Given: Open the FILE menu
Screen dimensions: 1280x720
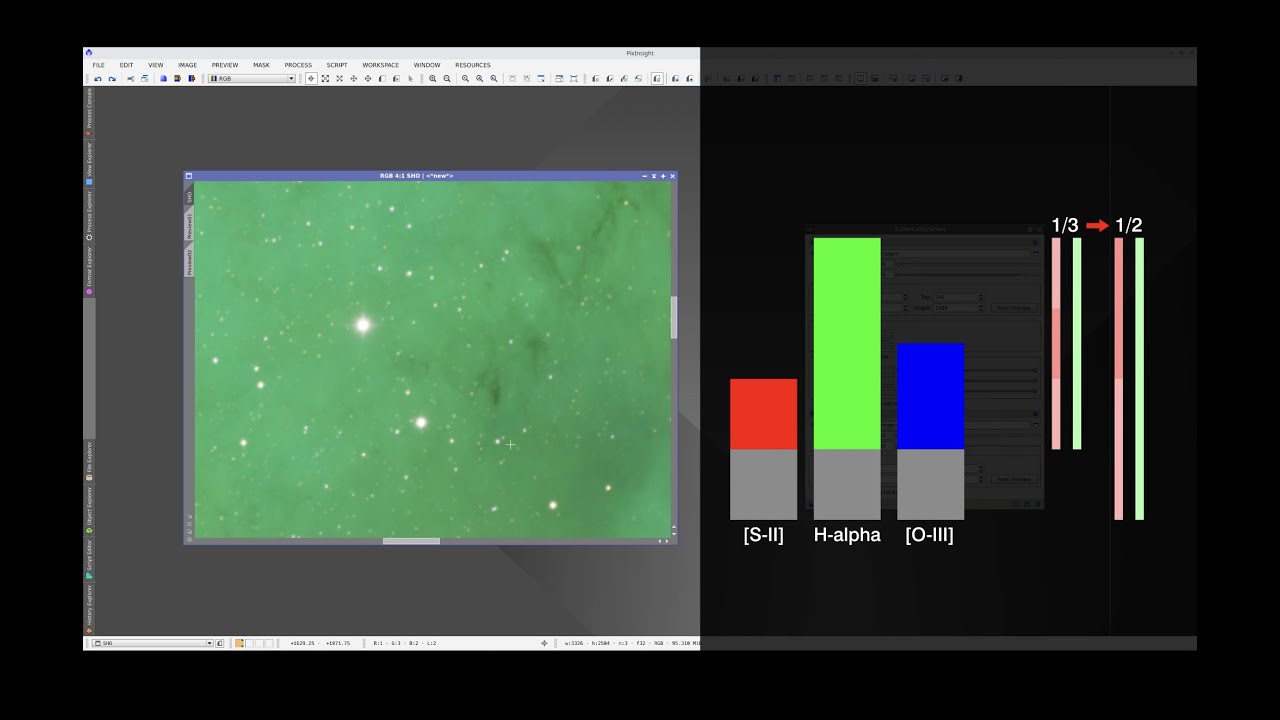Looking at the screenshot, I should tap(98, 65).
